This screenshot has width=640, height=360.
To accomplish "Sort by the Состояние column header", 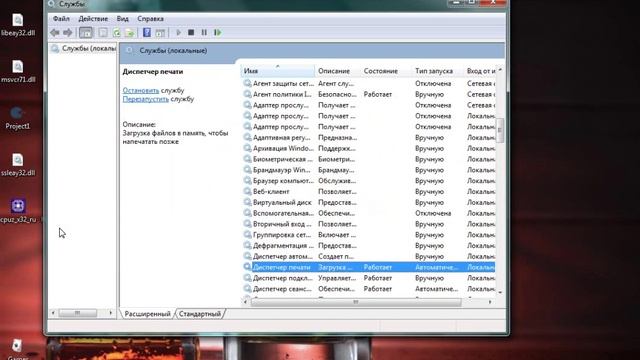I will 386,71.
